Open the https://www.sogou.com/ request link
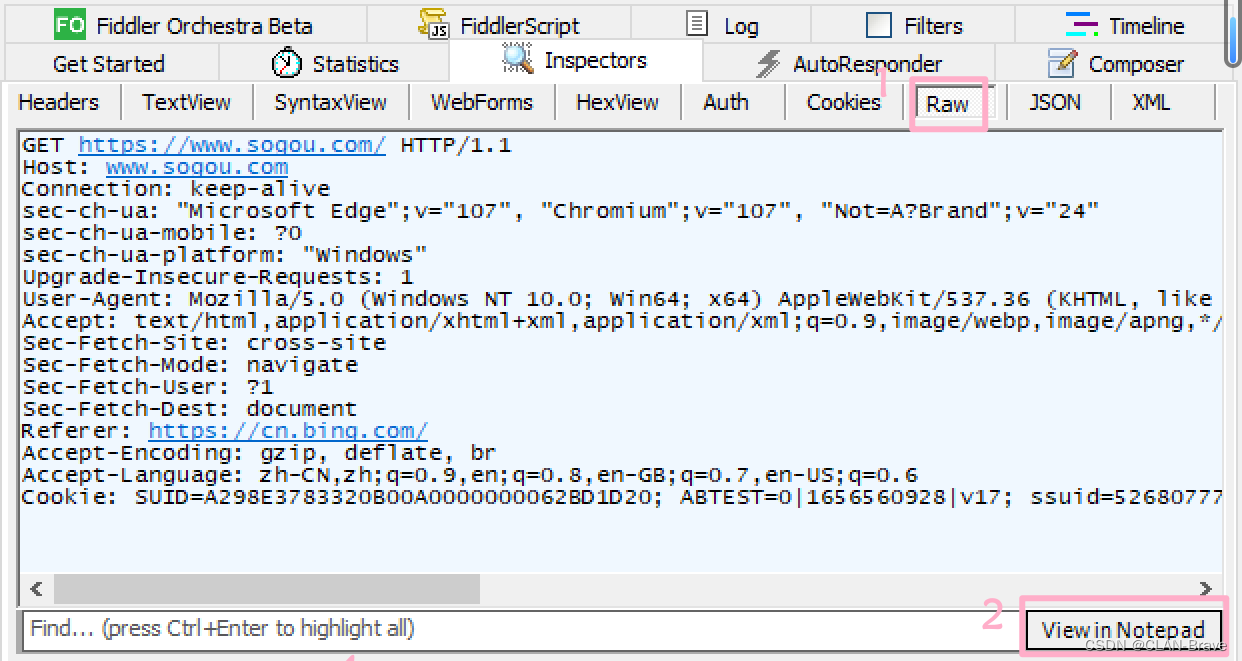This screenshot has height=661, width=1242. (232, 146)
